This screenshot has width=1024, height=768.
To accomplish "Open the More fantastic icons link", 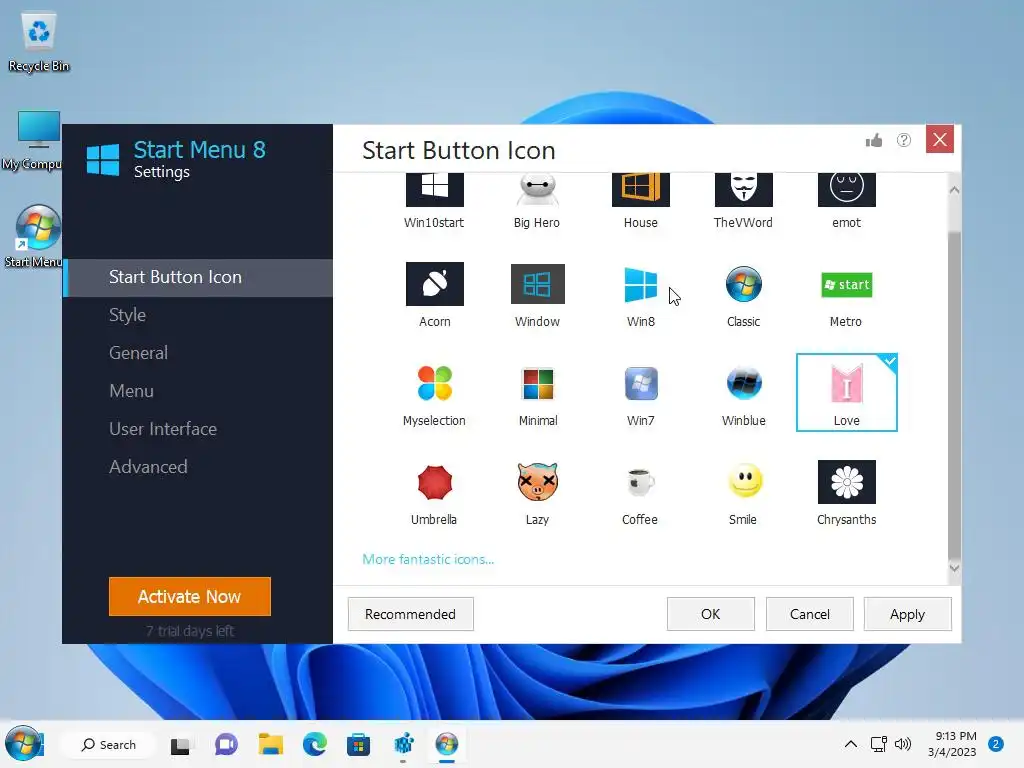I will pyautogui.click(x=428, y=559).
